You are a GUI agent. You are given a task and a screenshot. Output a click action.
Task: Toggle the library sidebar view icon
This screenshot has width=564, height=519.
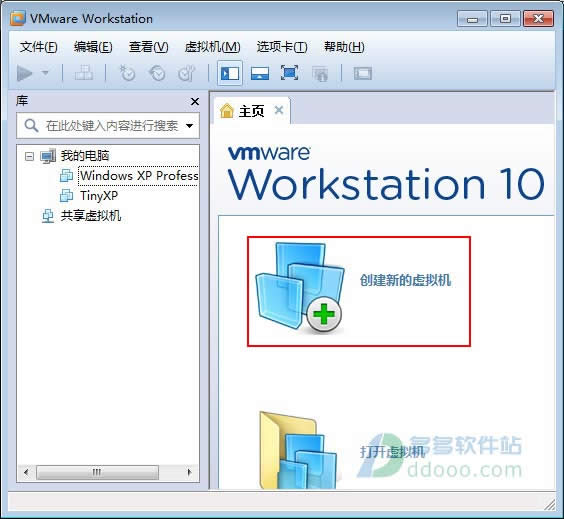[230, 73]
